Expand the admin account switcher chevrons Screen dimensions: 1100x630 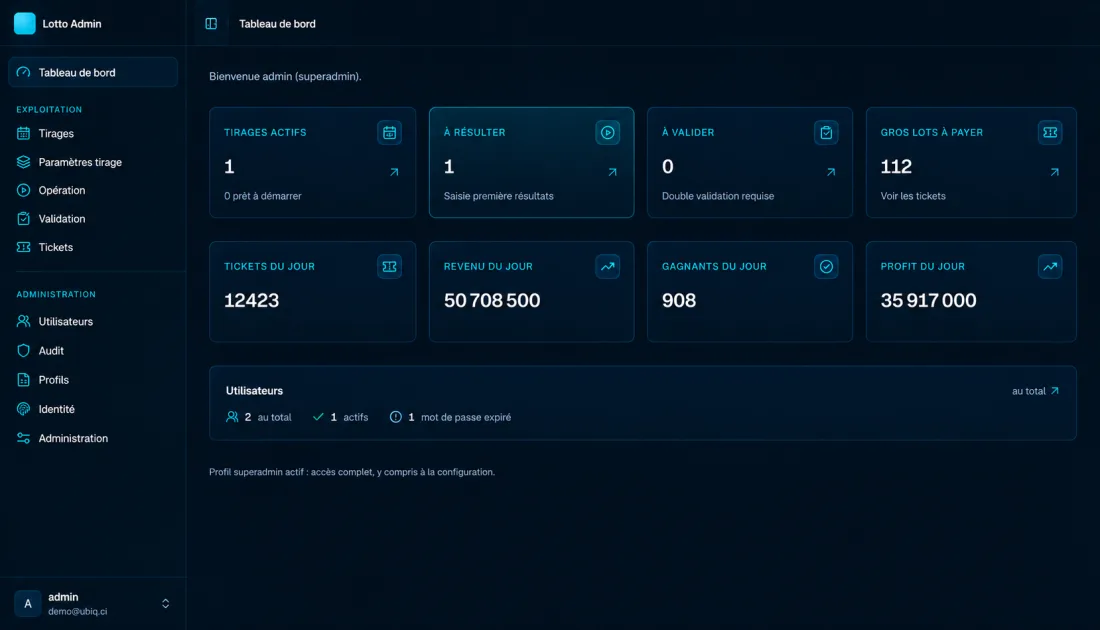[166, 603]
